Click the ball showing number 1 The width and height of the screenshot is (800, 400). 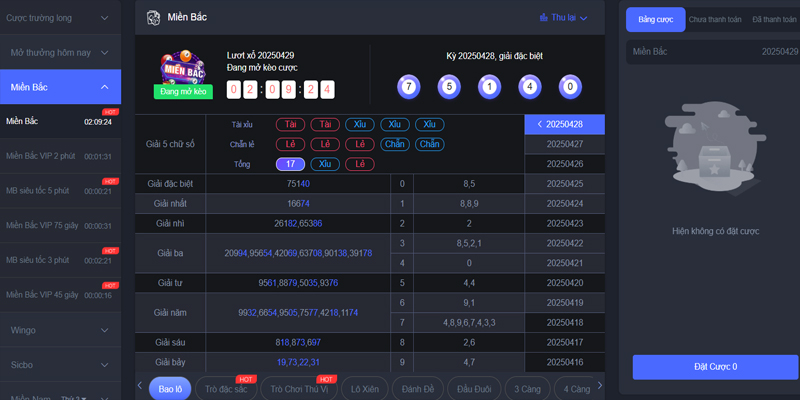point(489,87)
